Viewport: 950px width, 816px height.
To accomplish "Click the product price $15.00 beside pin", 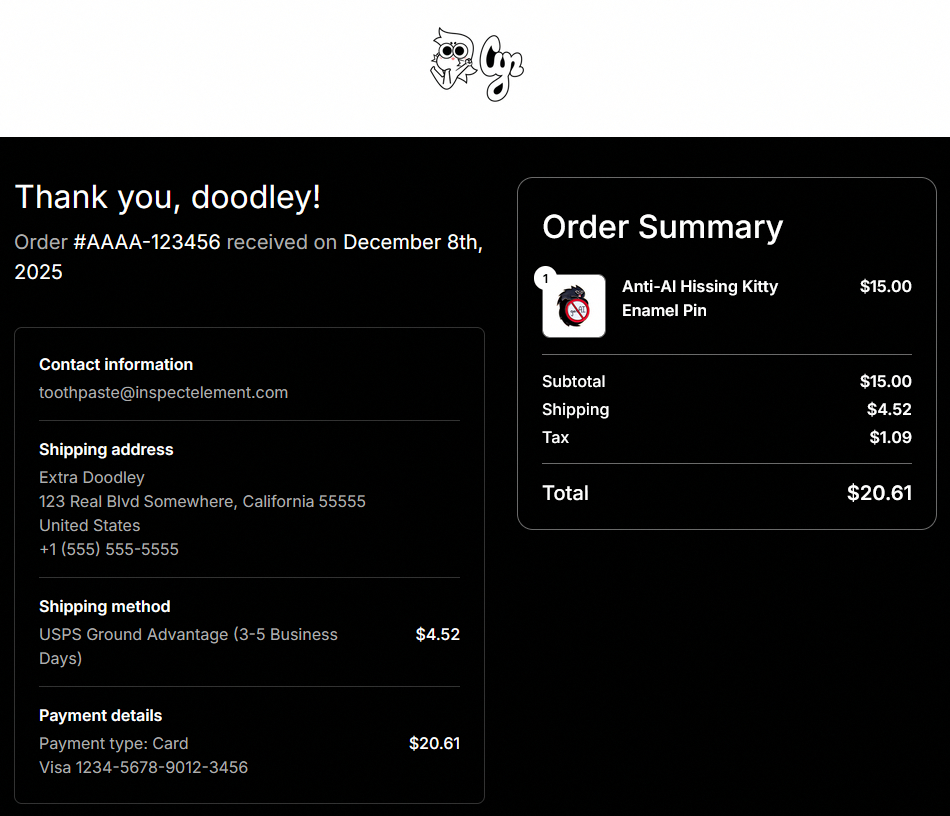I will click(885, 286).
